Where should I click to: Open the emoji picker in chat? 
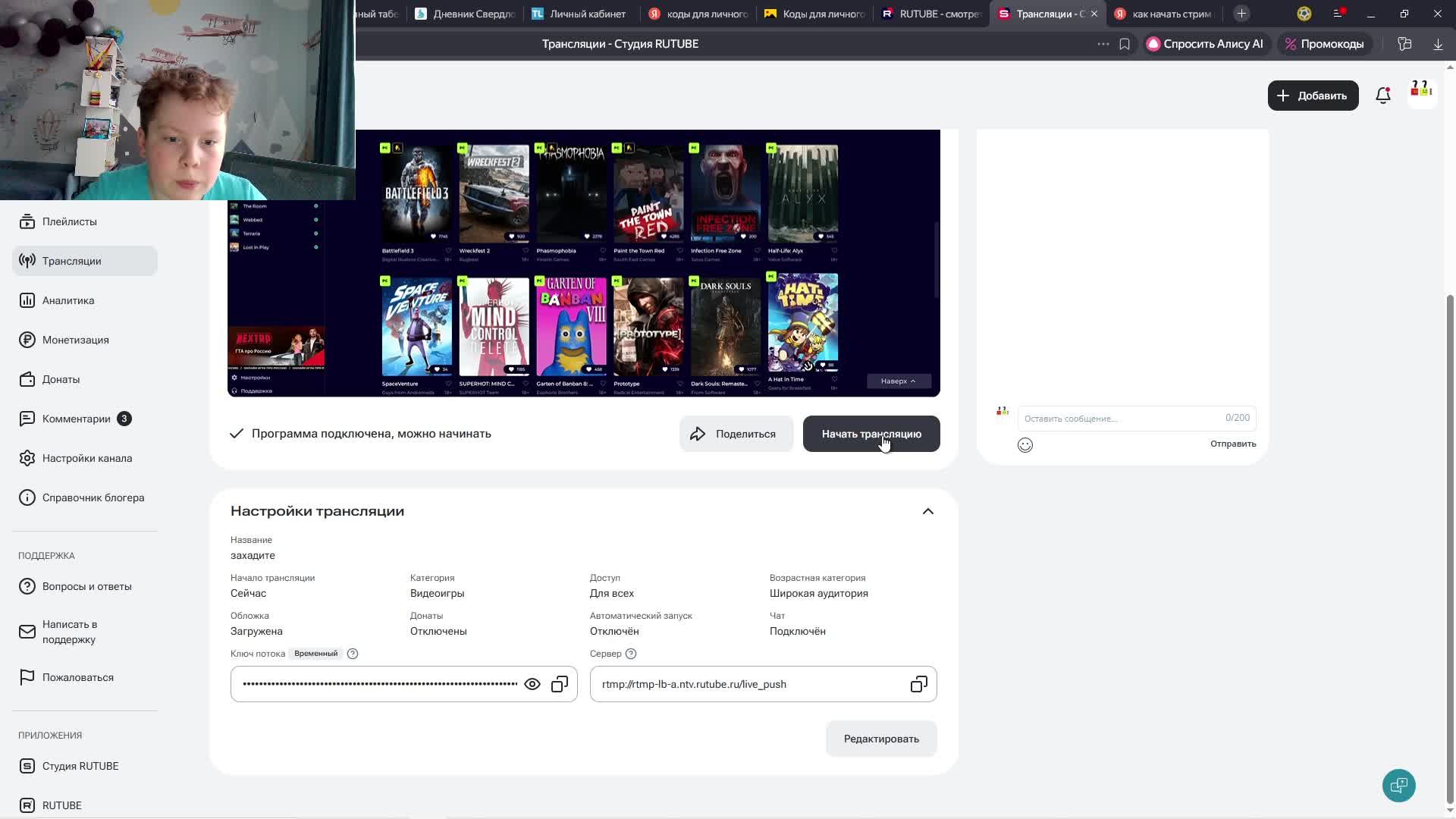[x=1025, y=445]
